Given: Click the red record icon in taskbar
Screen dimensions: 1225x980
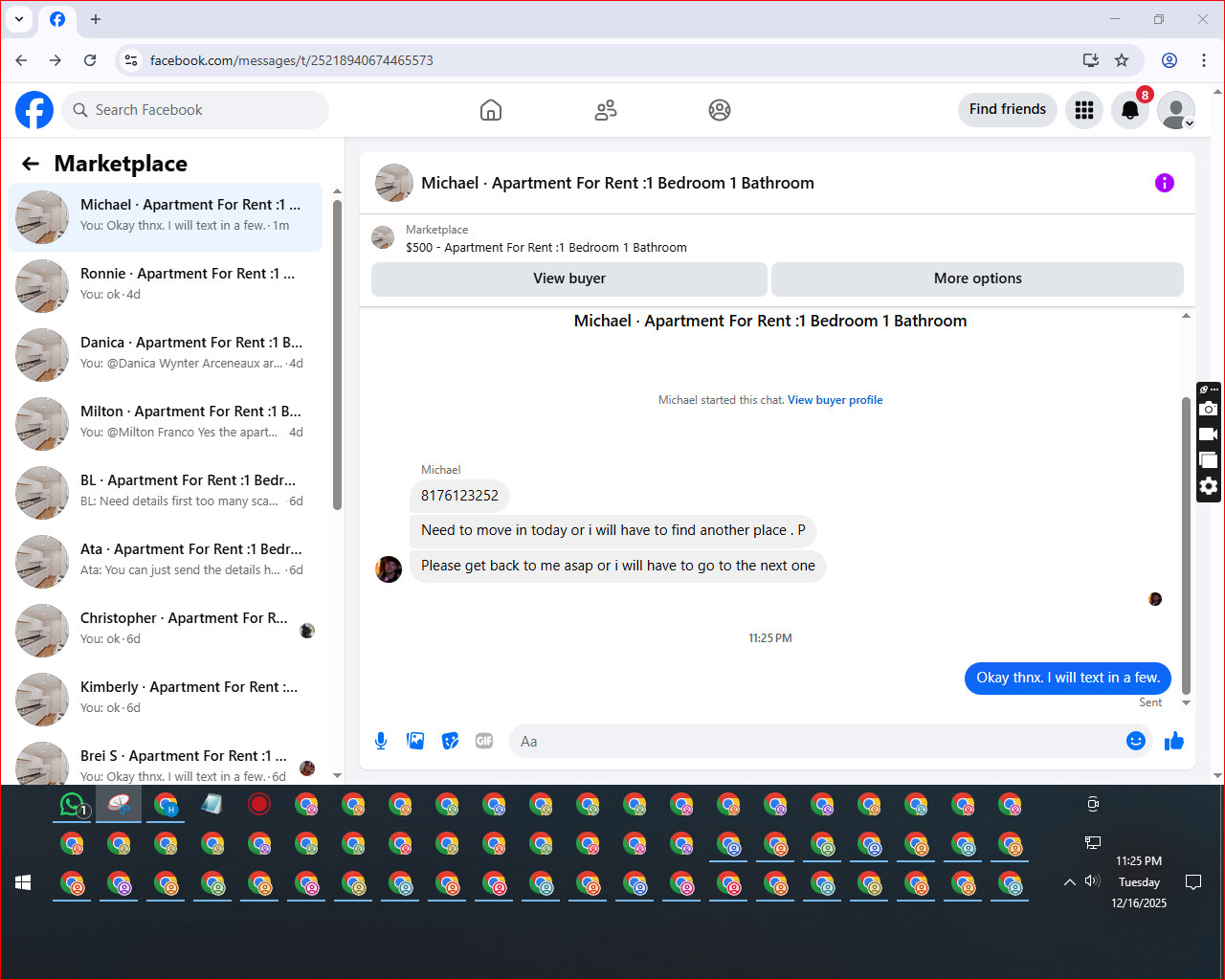Looking at the screenshot, I should click(259, 804).
